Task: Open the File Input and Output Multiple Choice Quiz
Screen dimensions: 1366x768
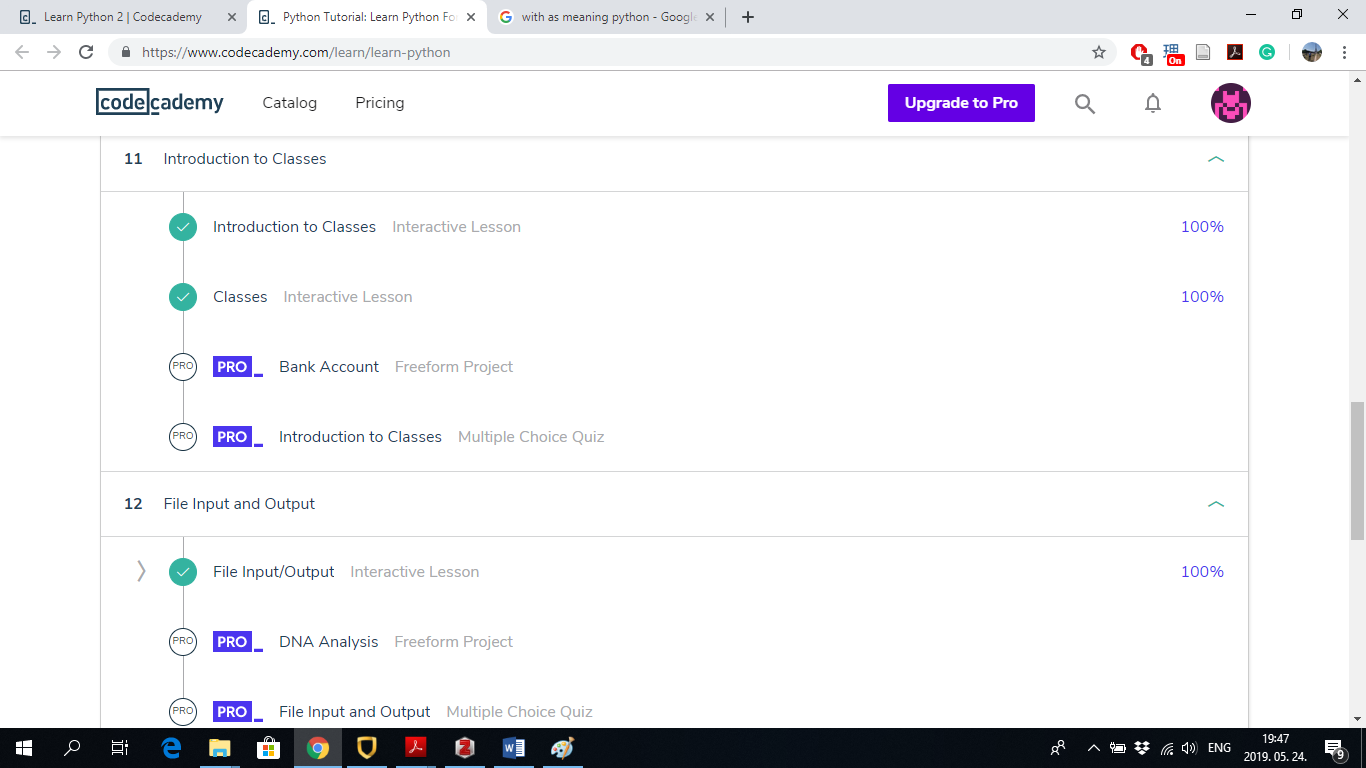Action: click(x=355, y=712)
